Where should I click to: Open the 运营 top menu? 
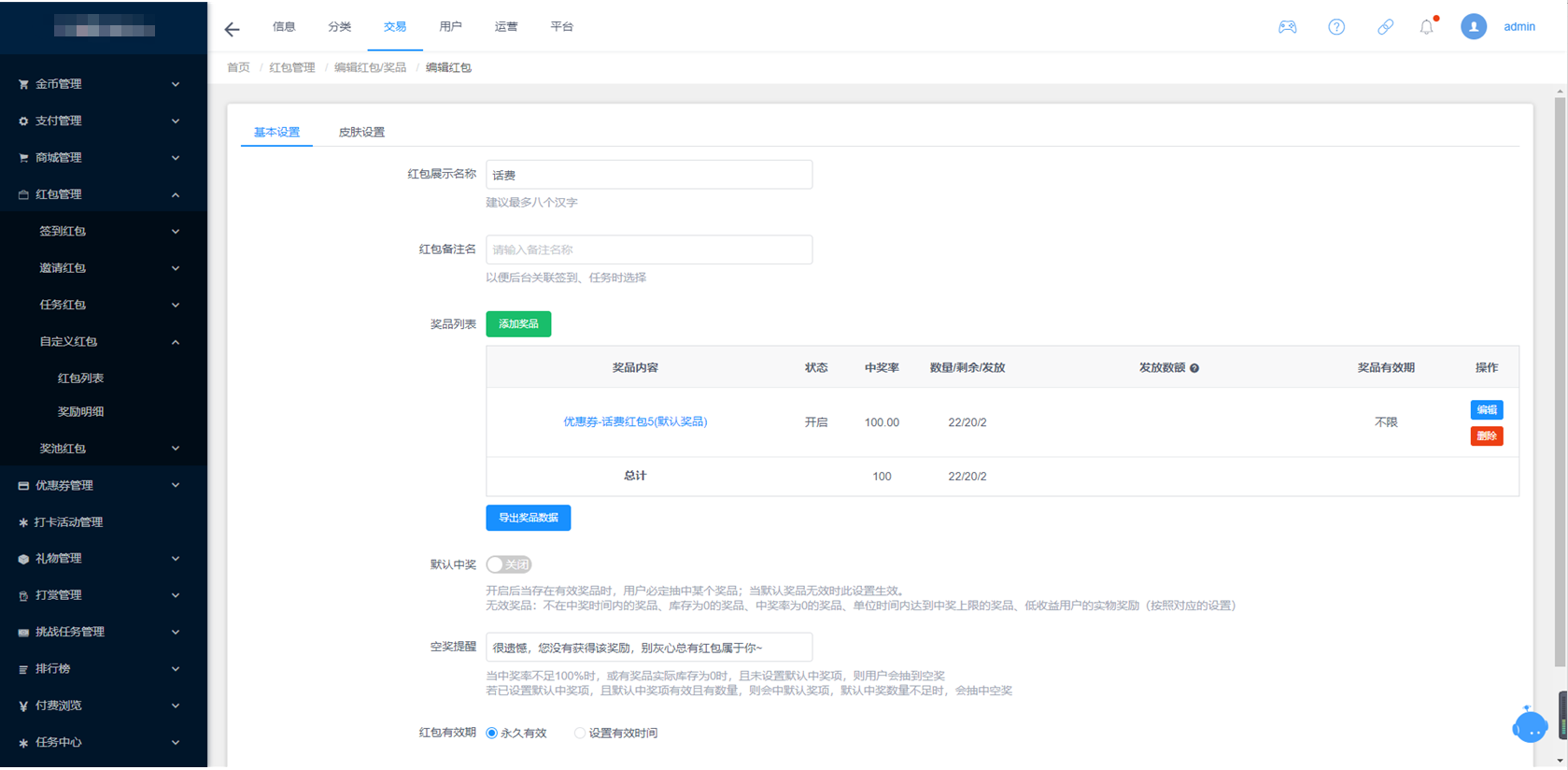coord(506,26)
